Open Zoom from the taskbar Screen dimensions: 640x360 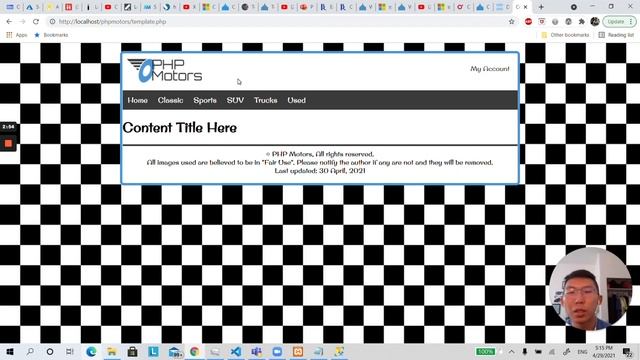(277, 351)
